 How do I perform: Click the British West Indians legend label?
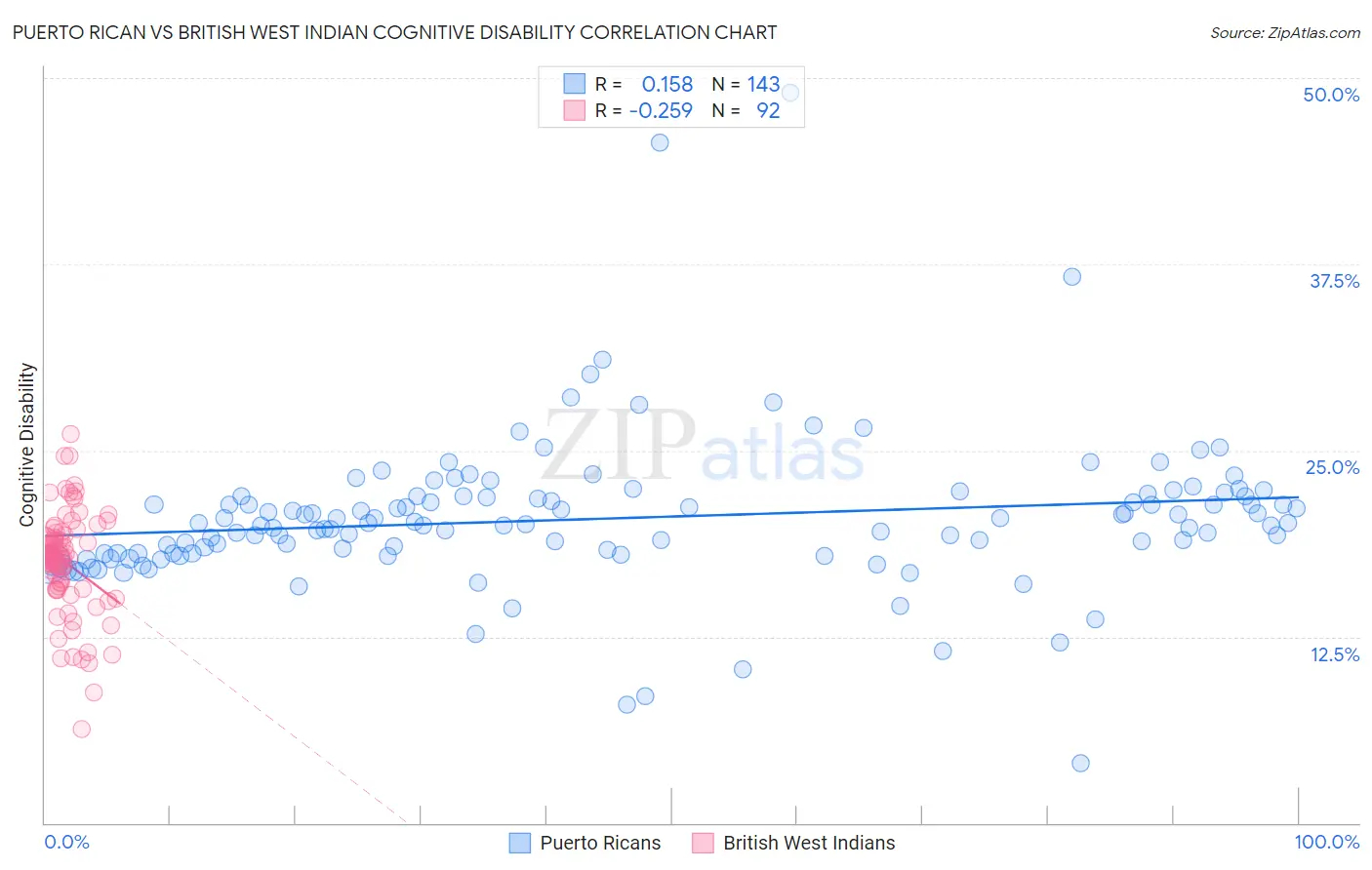tap(809, 843)
